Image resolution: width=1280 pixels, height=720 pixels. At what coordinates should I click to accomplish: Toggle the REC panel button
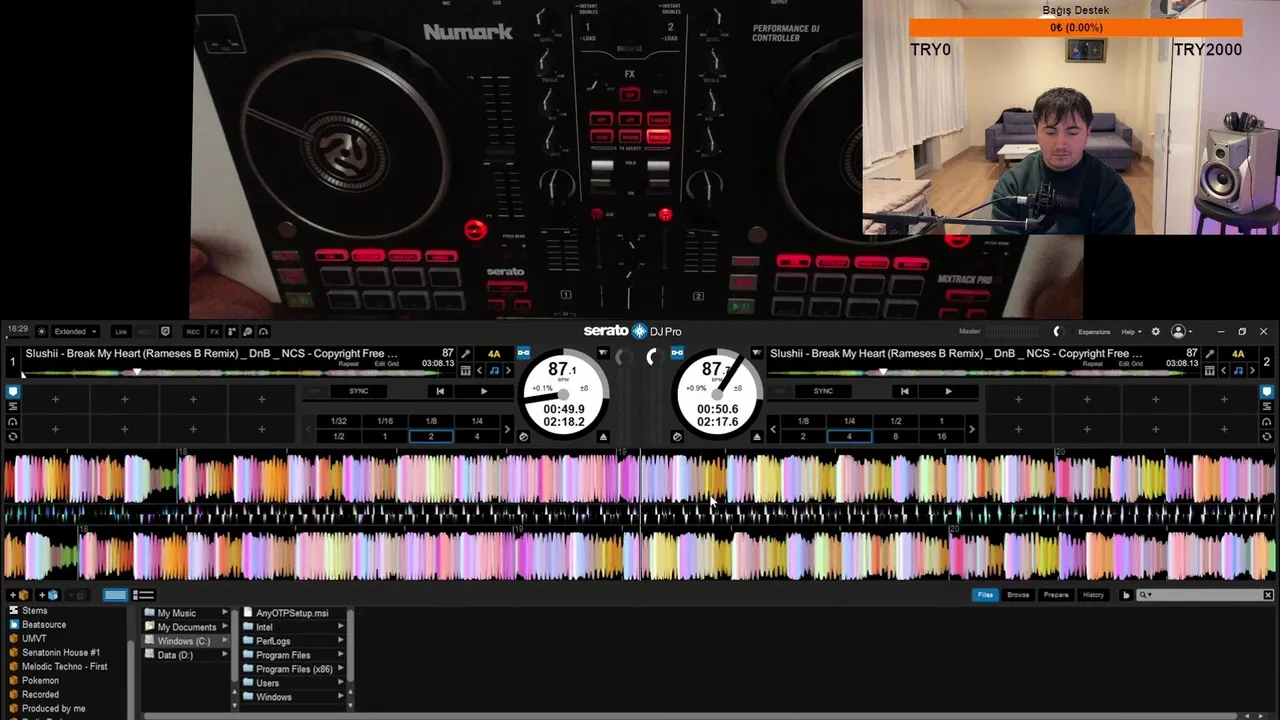pyautogui.click(x=193, y=331)
